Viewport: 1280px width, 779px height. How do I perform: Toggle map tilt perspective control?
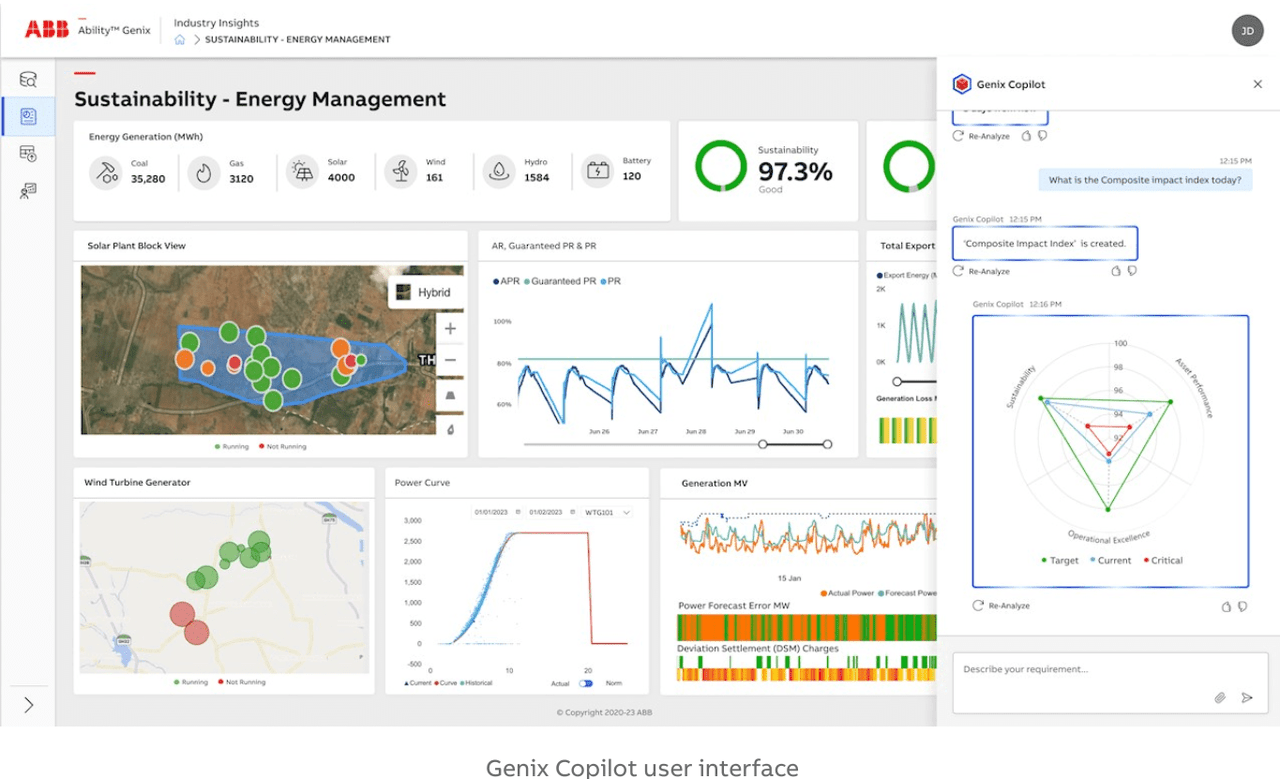tap(450, 396)
